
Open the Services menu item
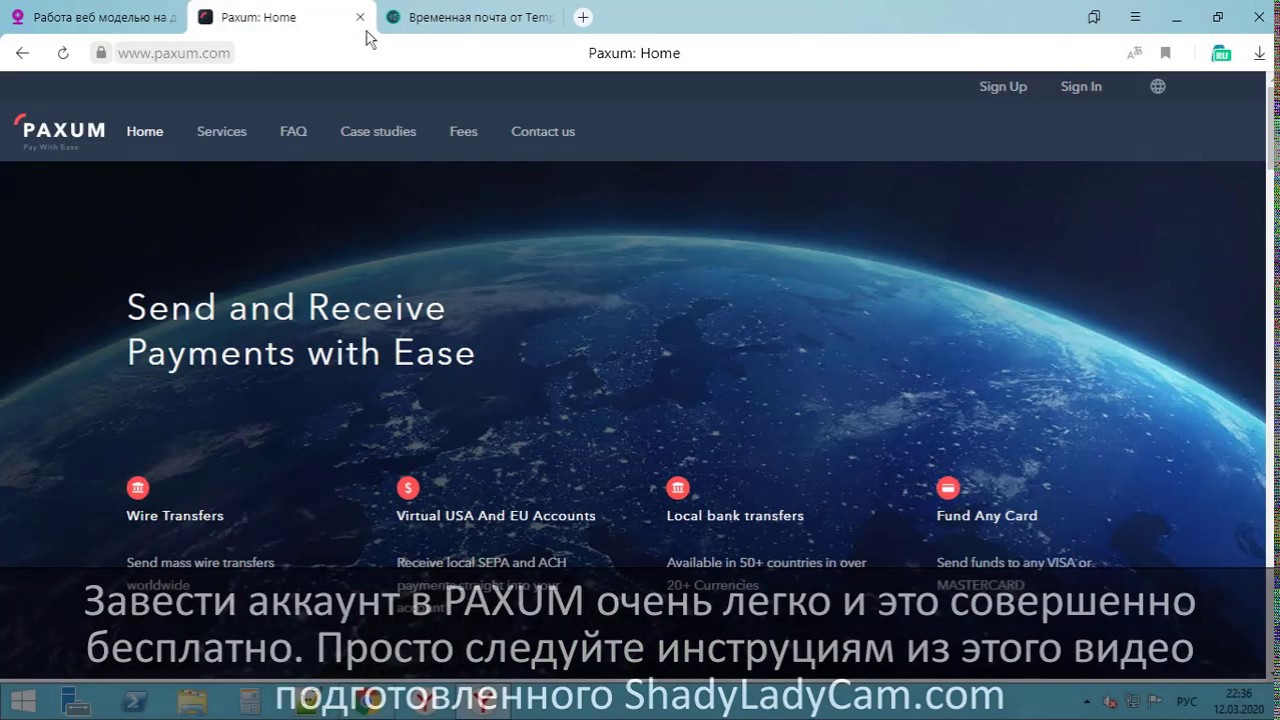coord(222,131)
